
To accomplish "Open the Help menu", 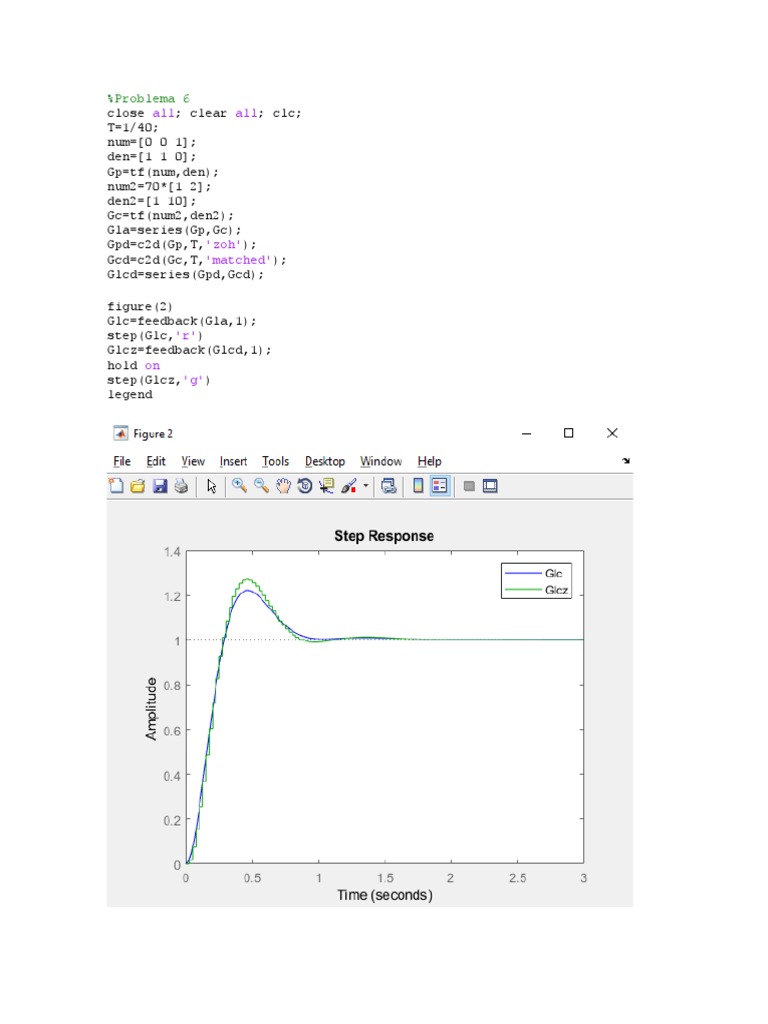I will pos(430,461).
